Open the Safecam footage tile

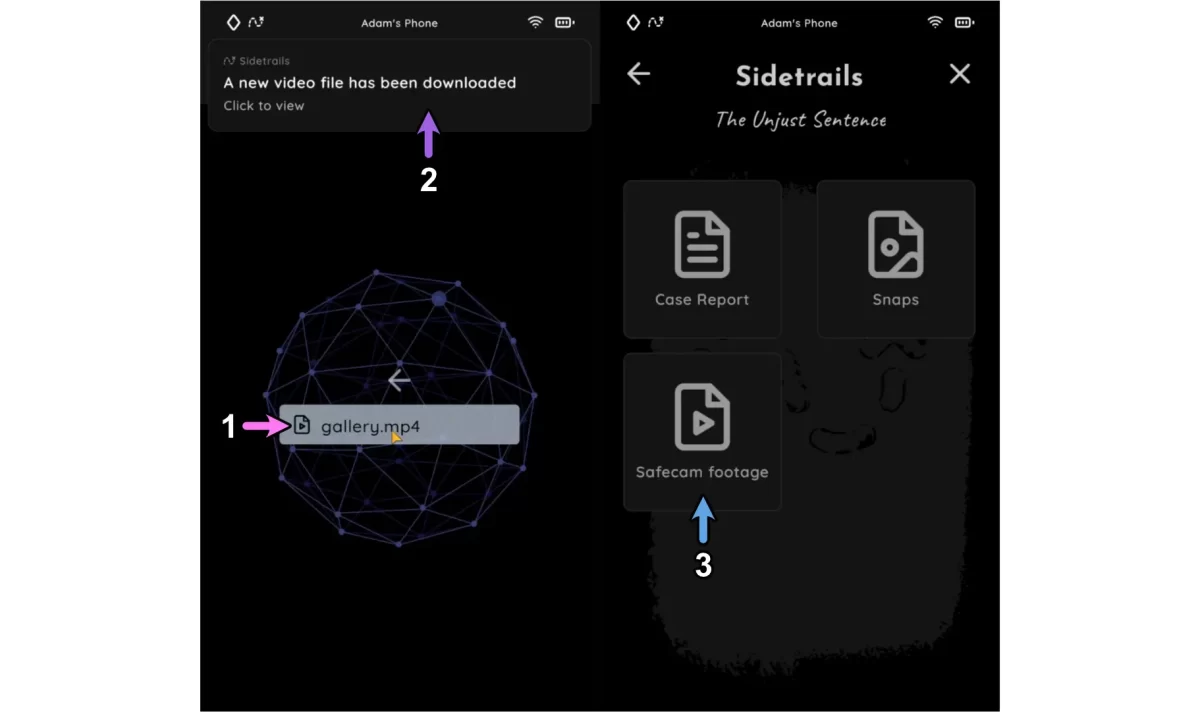702,431
